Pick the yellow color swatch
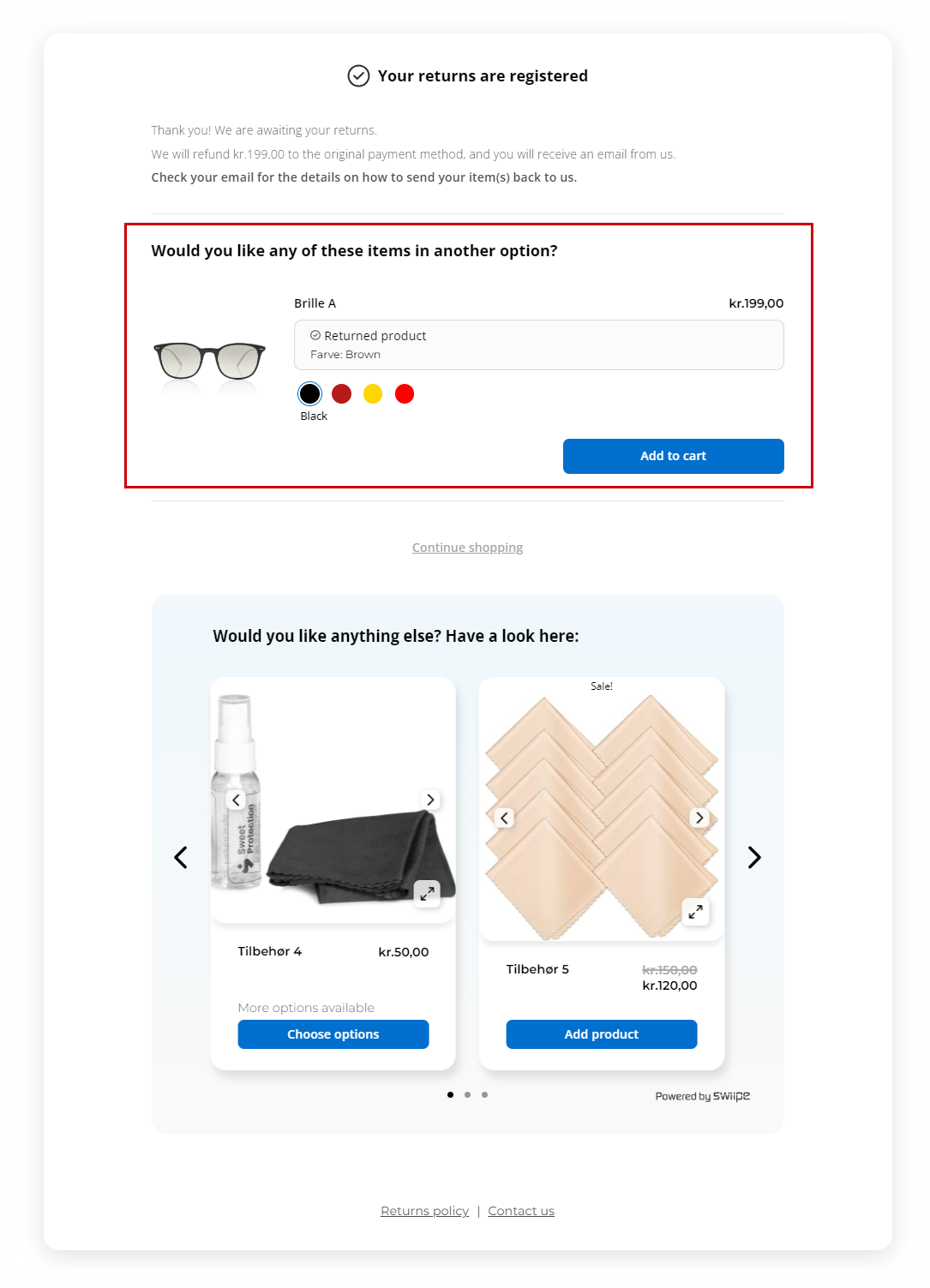930x1288 pixels. click(x=373, y=393)
